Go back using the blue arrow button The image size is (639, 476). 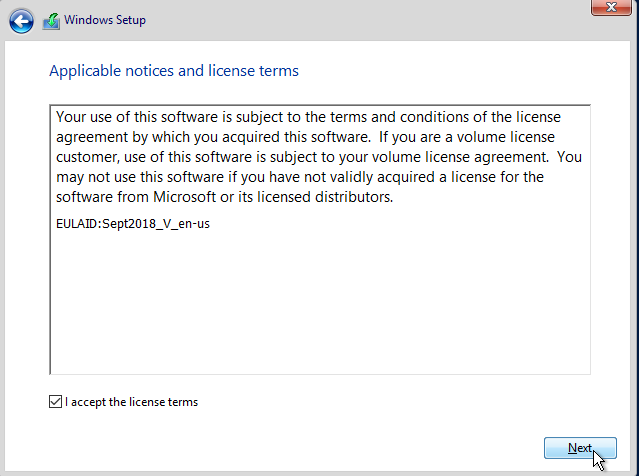click(x=21, y=21)
